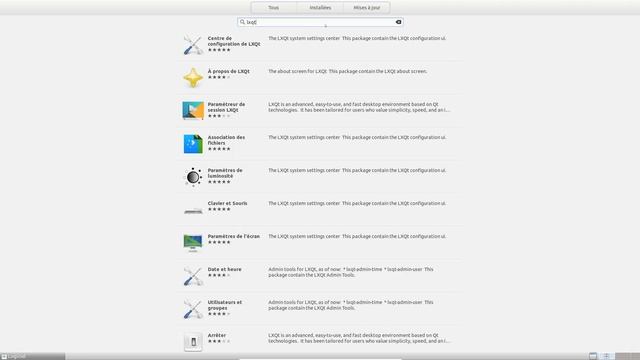Click the Utilisateurs et groupes tools icon
Screen dimensions: 640x360
pyautogui.click(x=193, y=309)
